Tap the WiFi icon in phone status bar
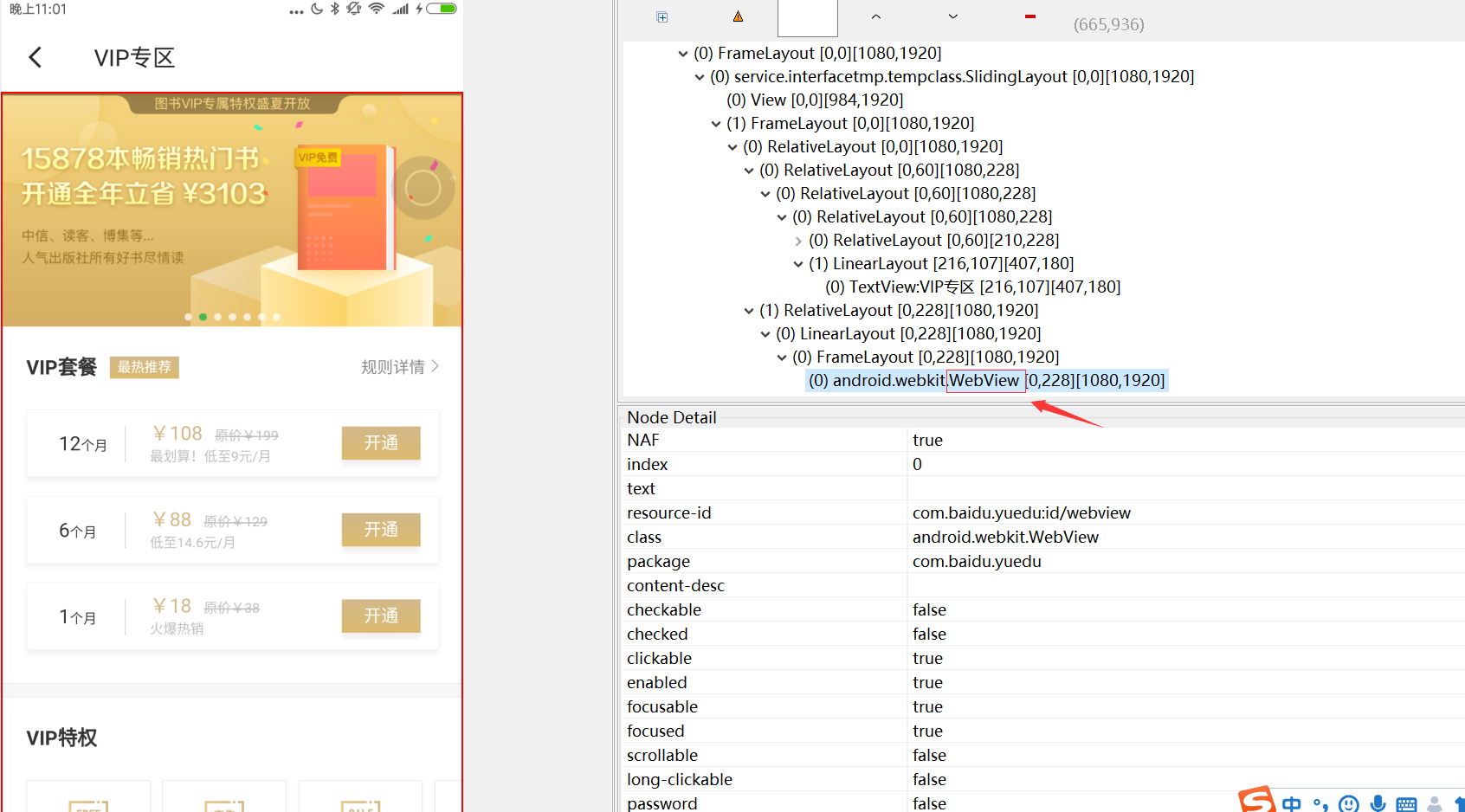 coord(376,9)
